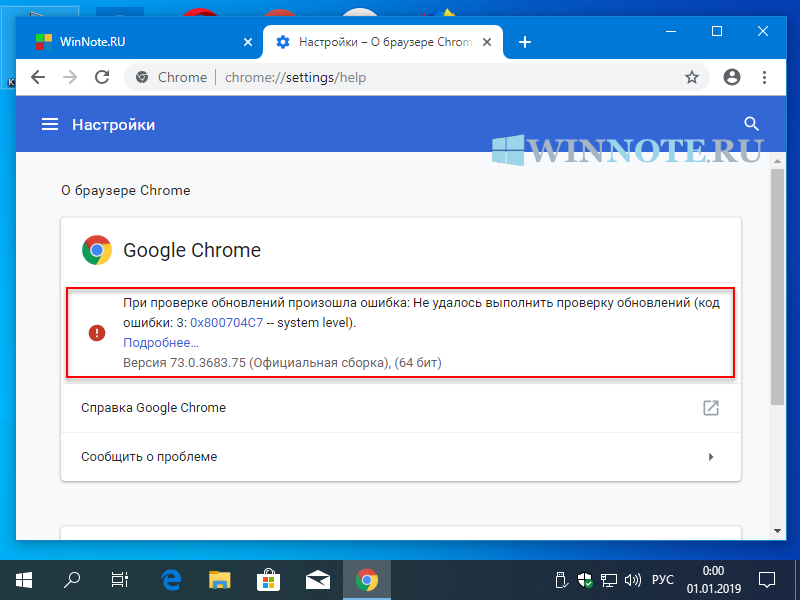Open the Action Center notification icon
The height and width of the screenshot is (600, 800).
coord(766,580)
